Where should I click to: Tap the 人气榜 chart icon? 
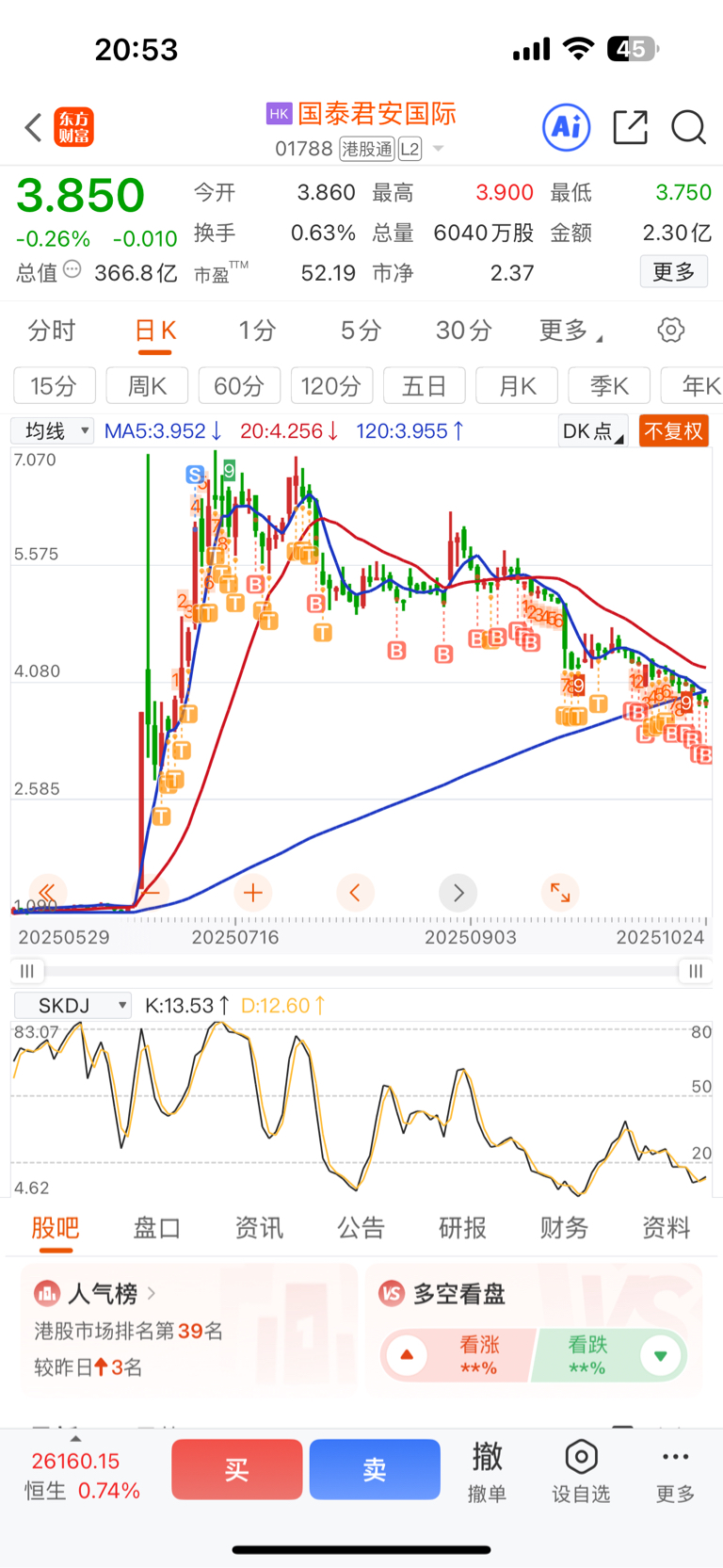(x=46, y=1293)
